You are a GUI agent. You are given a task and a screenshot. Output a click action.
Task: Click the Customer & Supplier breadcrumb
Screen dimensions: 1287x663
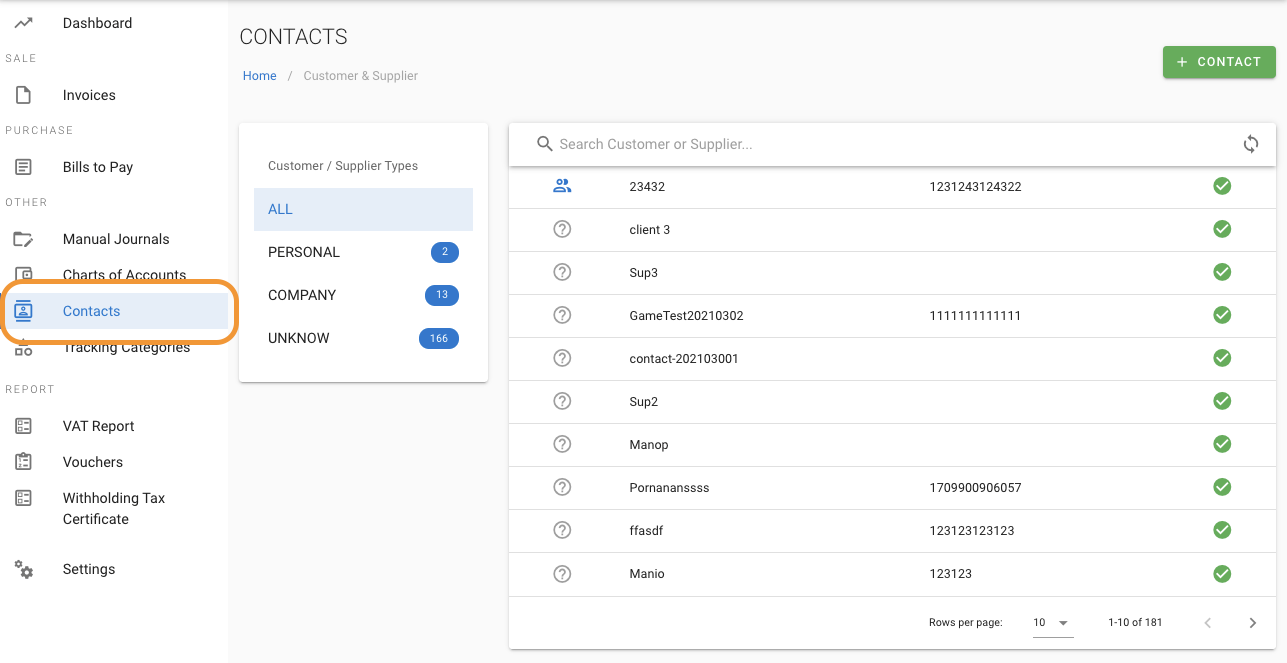tap(360, 76)
